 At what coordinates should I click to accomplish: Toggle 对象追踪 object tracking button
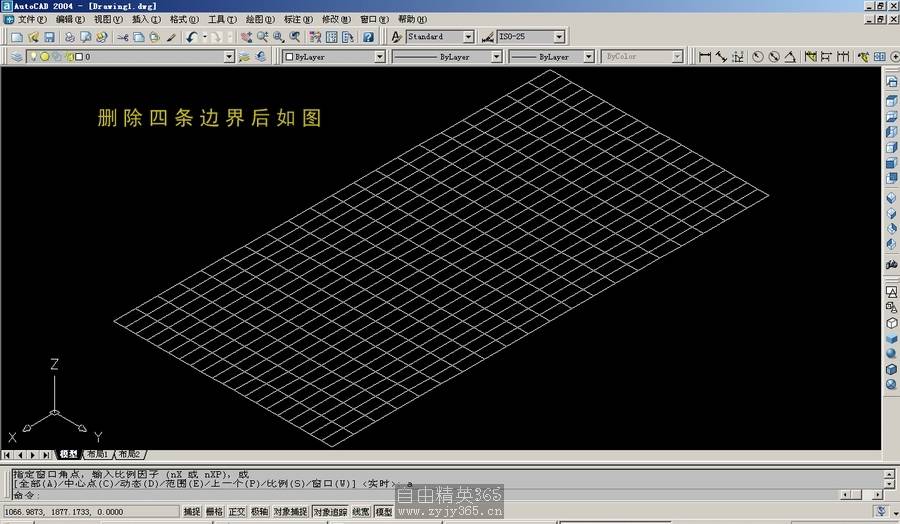tap(329, 511)
